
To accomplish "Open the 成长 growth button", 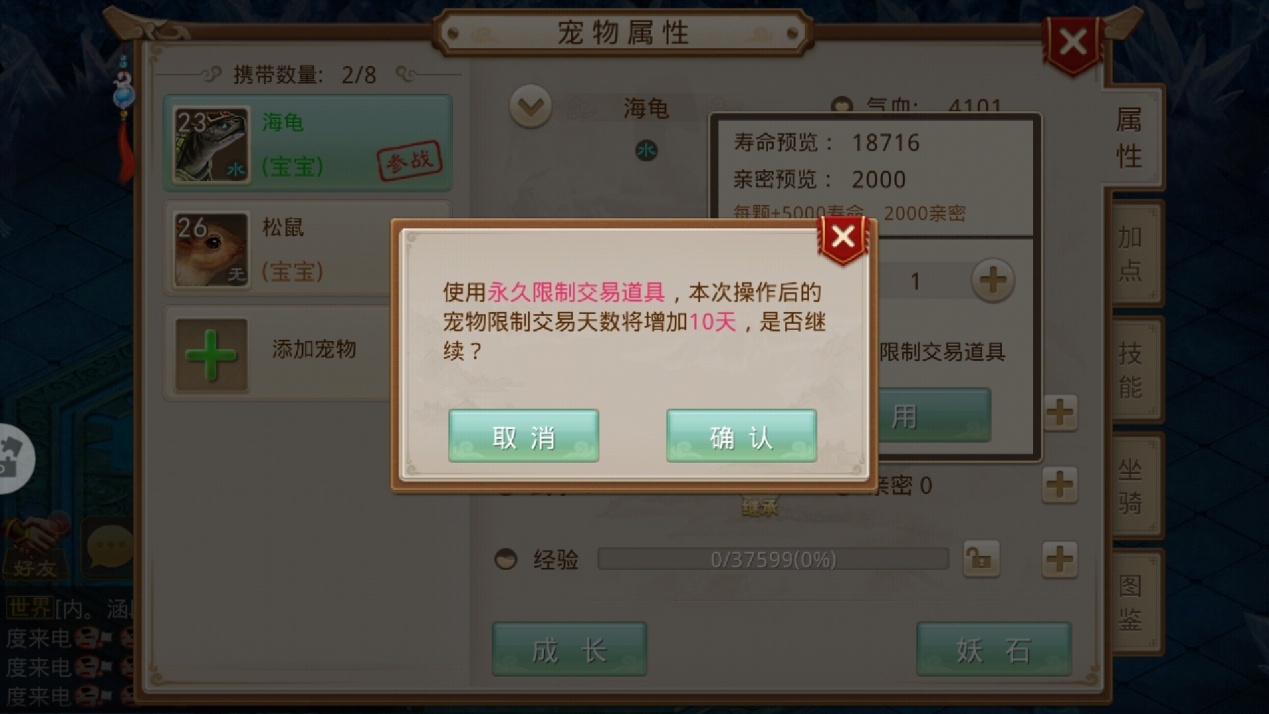I will tap(569, 649).
